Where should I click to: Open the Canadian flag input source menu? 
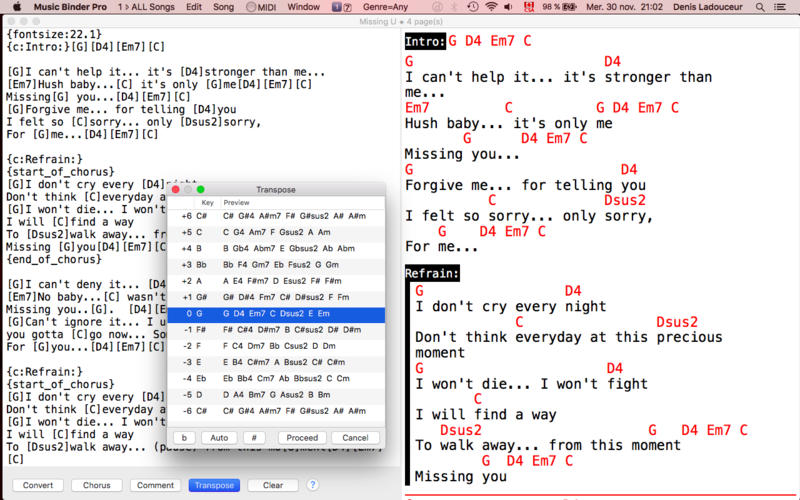click(x=529, y=7)
